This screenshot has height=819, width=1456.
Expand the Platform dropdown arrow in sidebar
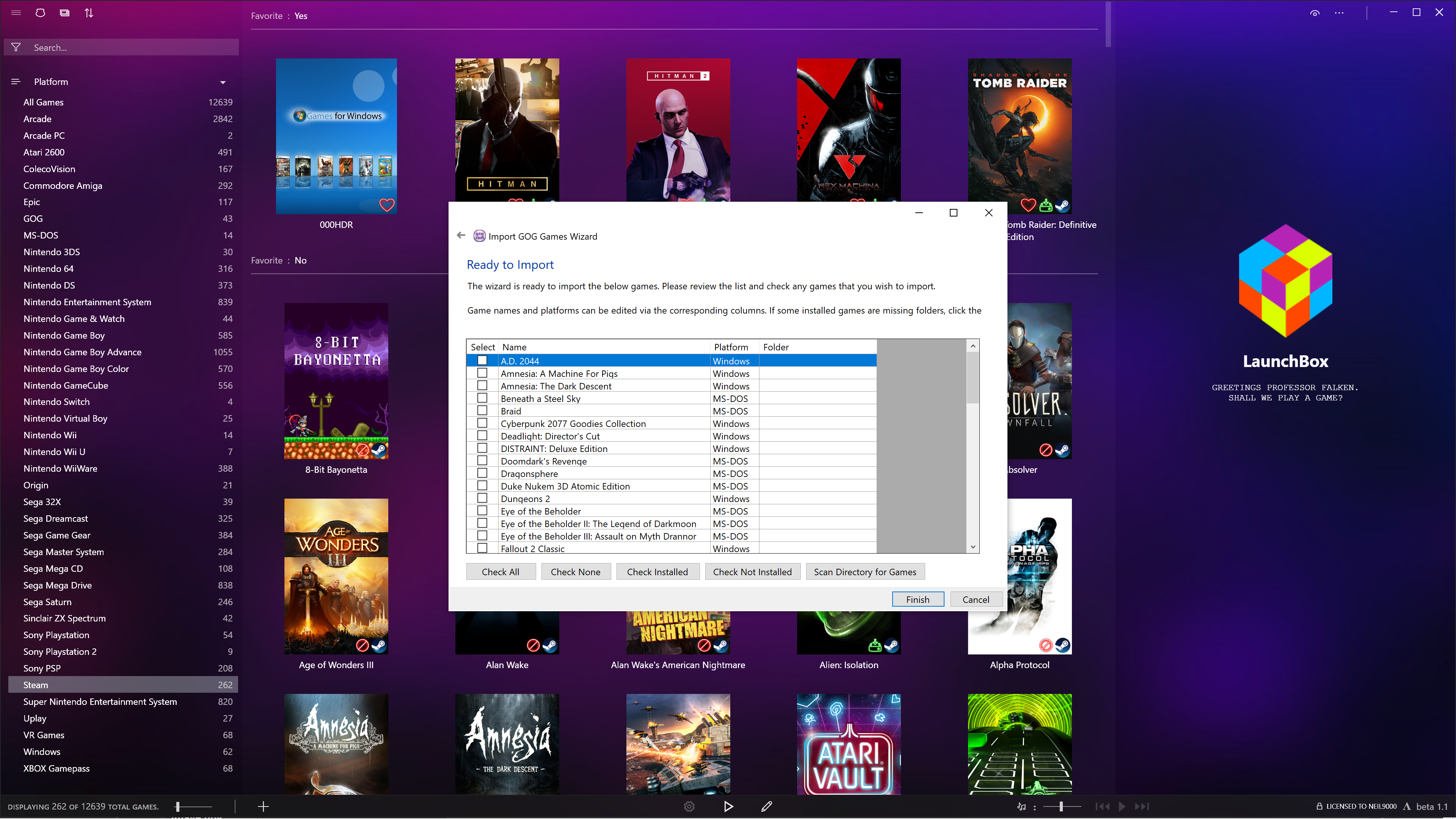click(223, 83)
